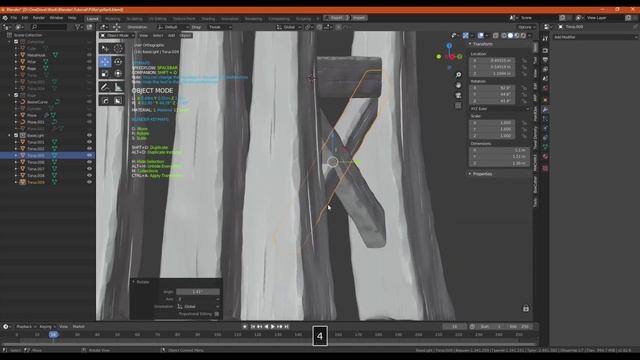Open the Output properties tab
The image size is (640, 360).
545,60
